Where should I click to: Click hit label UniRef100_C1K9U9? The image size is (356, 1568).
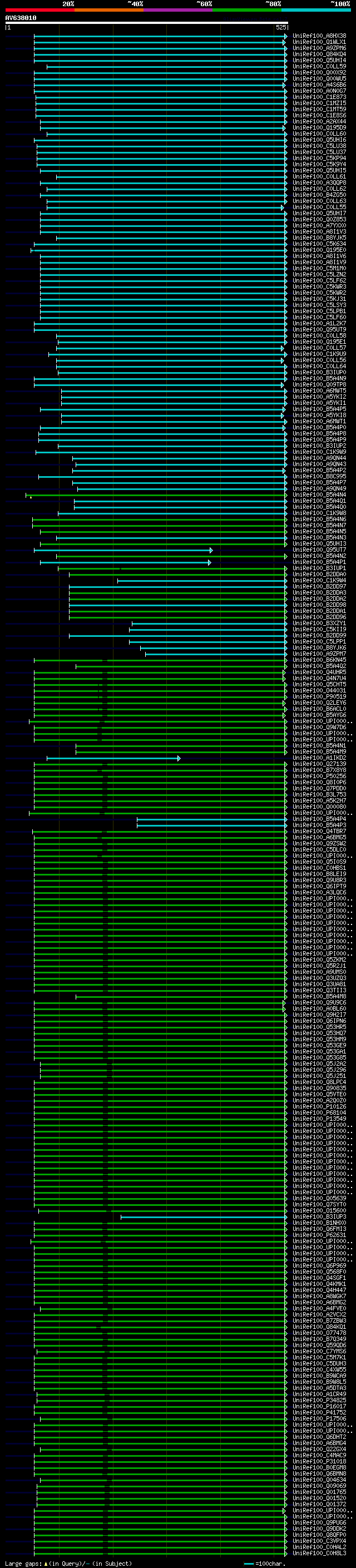coord(319,354)
